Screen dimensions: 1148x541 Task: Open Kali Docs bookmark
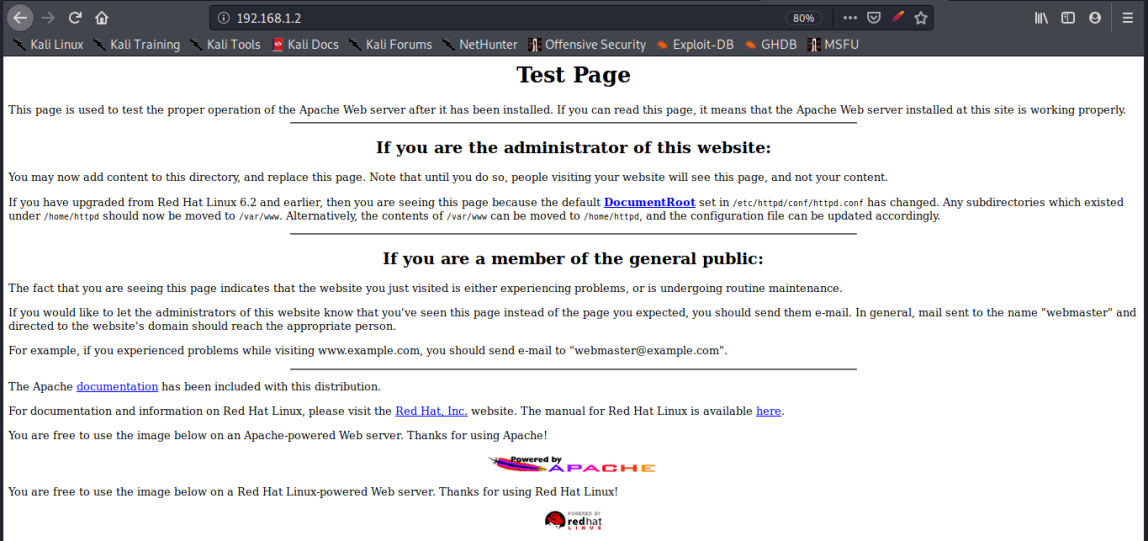click(x=305, y=45)
